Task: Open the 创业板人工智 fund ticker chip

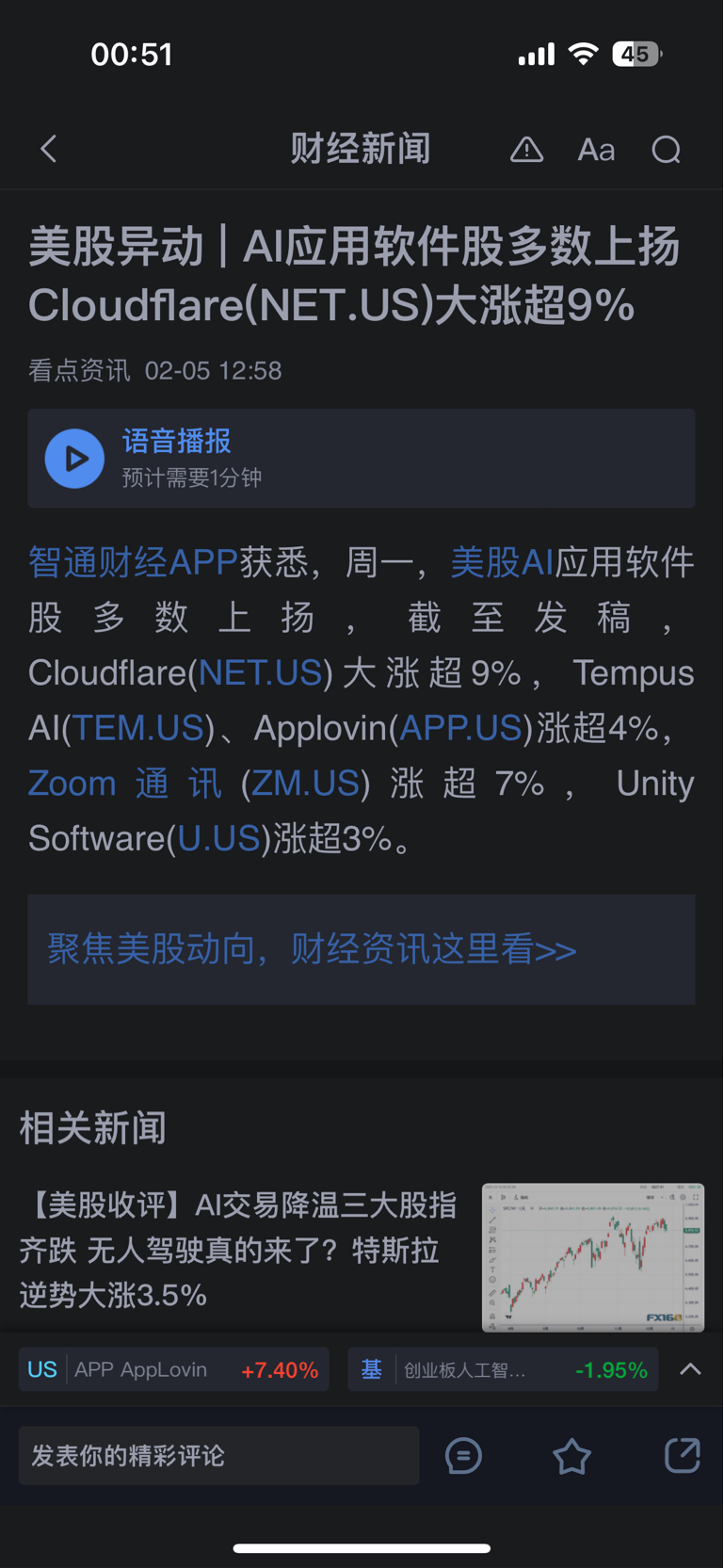Action: click(x=504, y=1369)
